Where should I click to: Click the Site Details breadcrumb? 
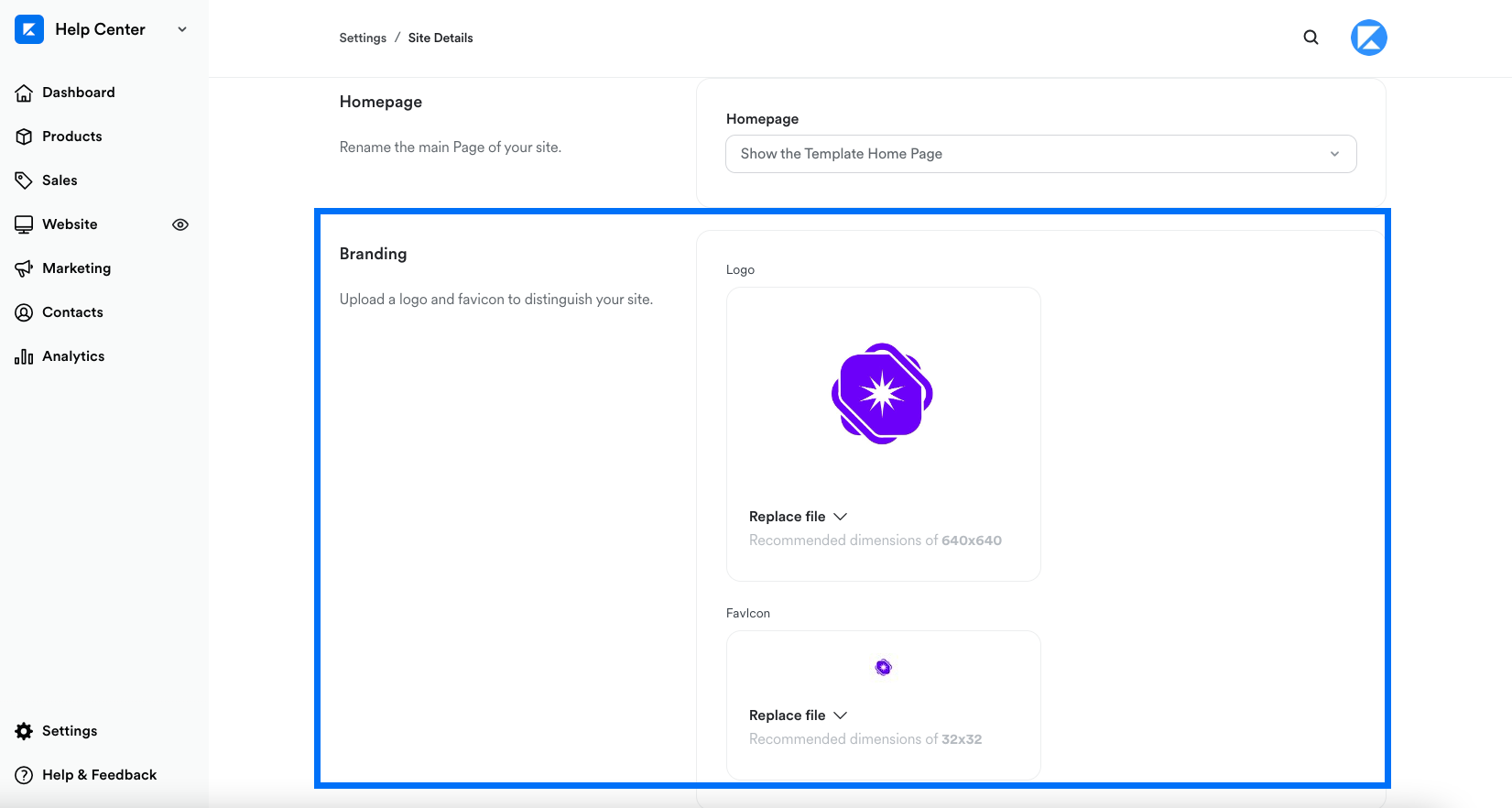click(x=441, y=38)
